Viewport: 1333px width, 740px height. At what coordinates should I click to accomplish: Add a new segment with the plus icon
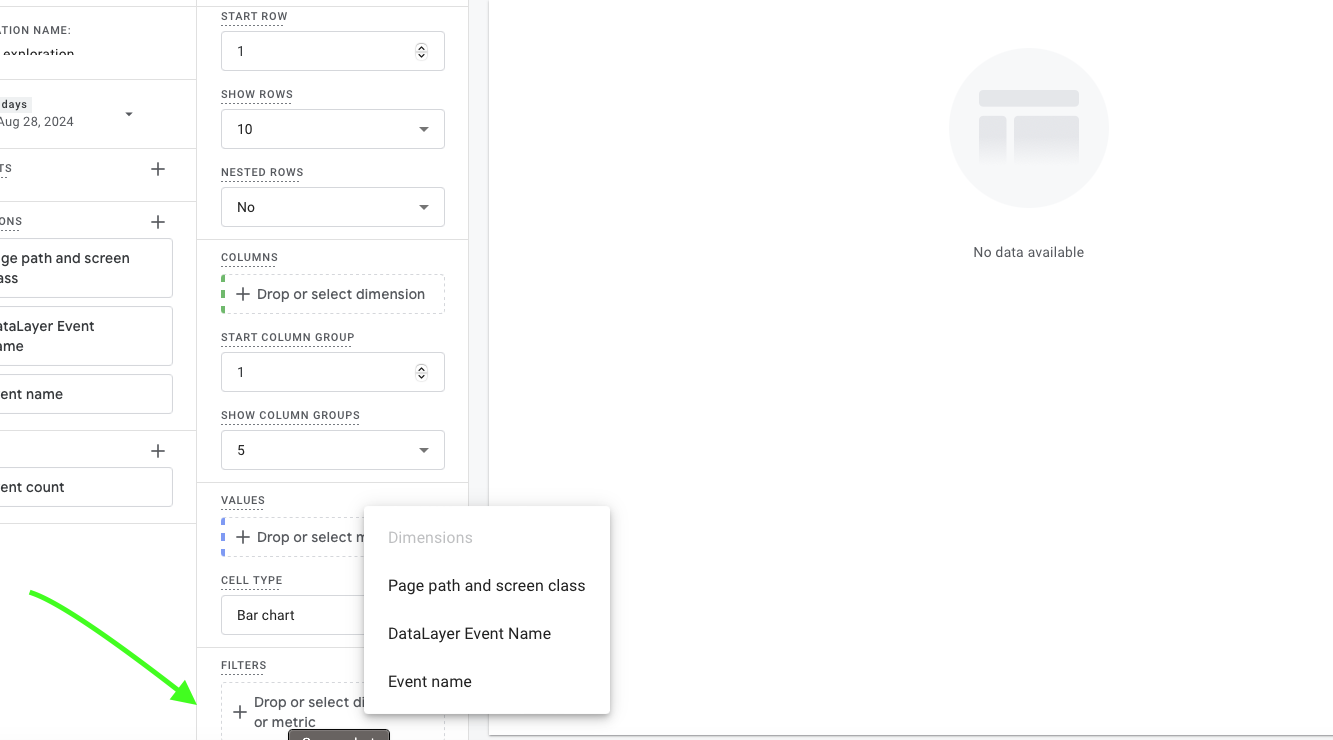click(157, 168)
